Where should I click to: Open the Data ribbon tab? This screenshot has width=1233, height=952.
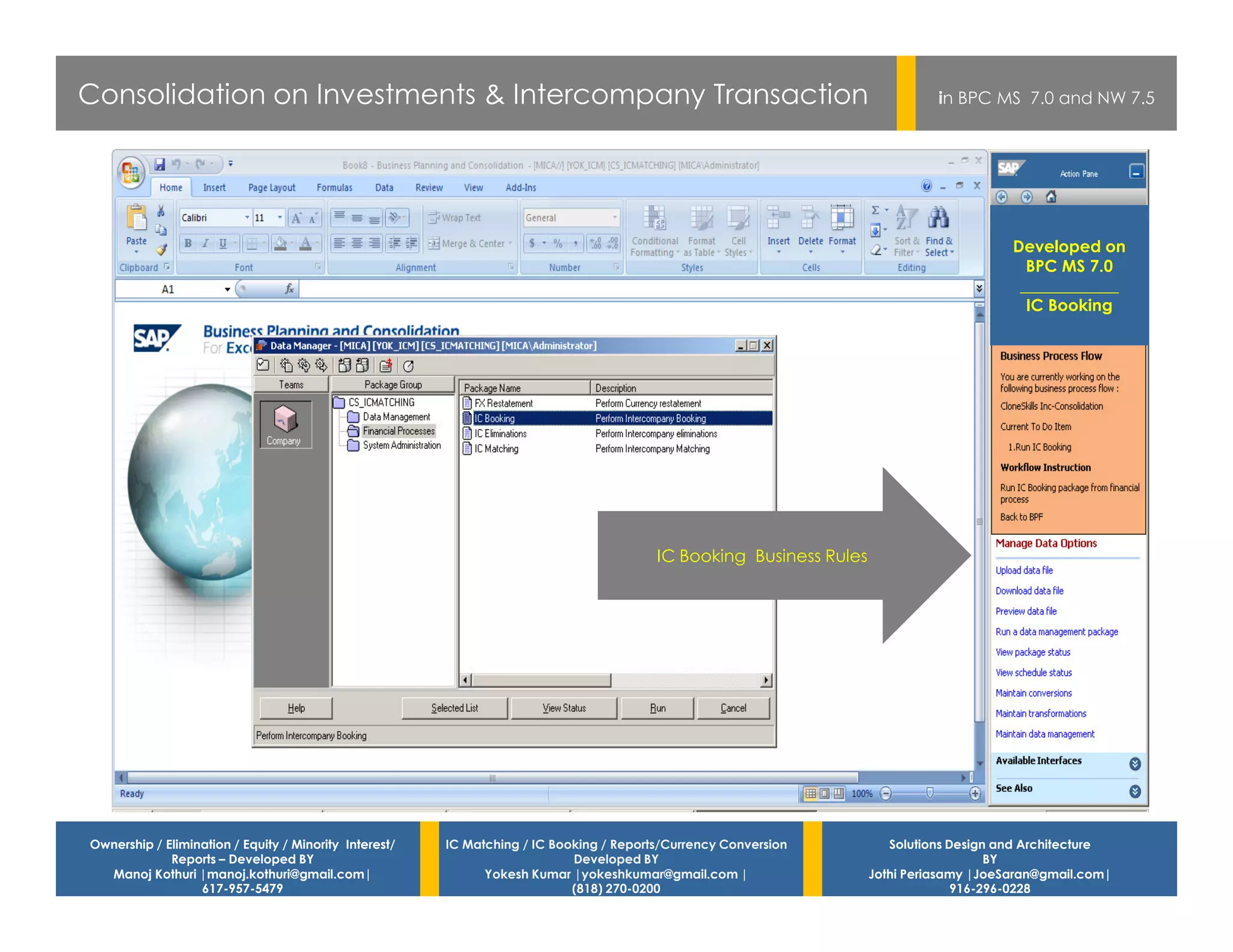pyautogui.click(x=384, y=188)
